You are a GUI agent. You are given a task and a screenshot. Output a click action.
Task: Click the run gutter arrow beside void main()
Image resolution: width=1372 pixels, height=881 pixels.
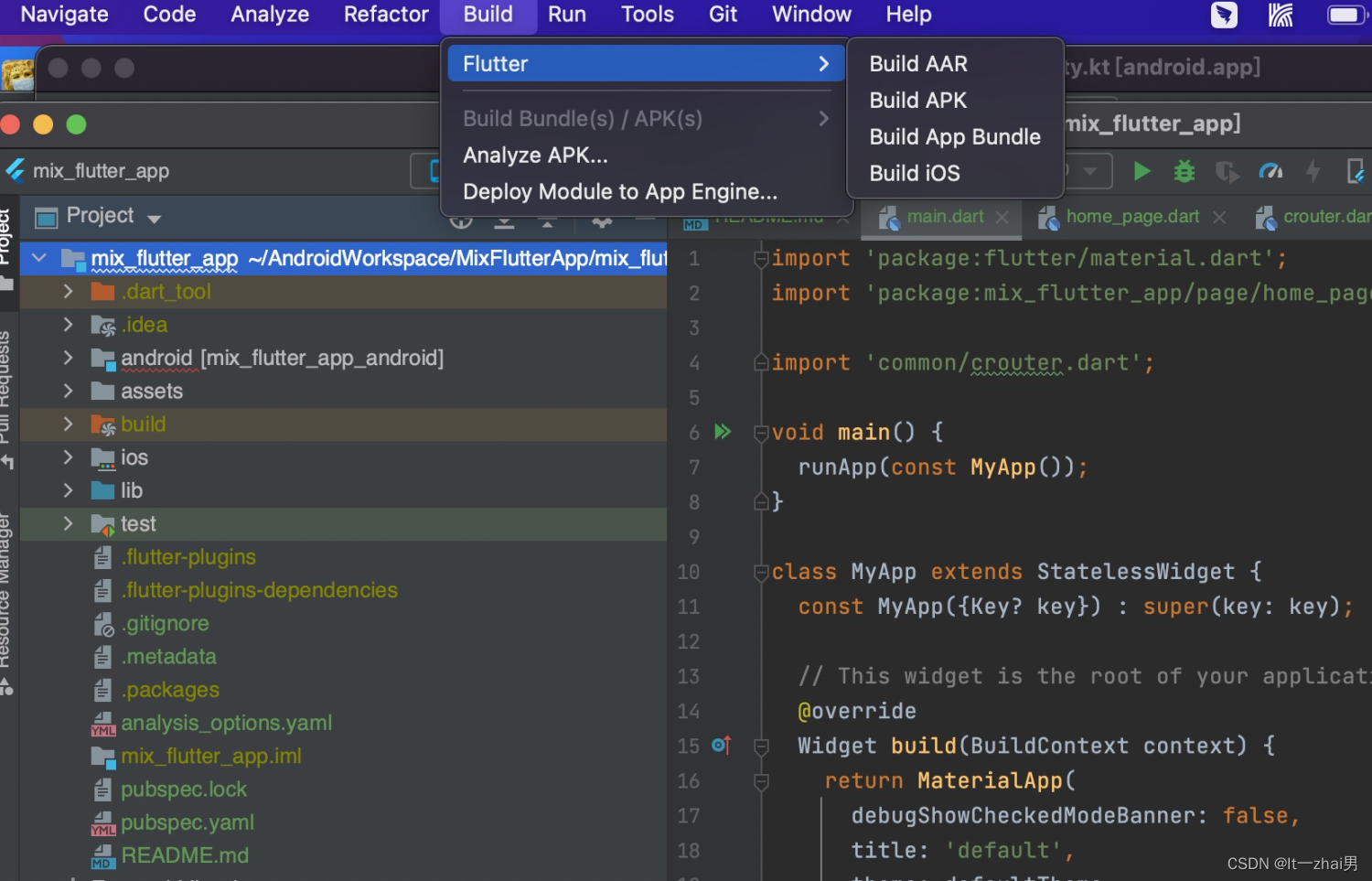tap(723, 432)
